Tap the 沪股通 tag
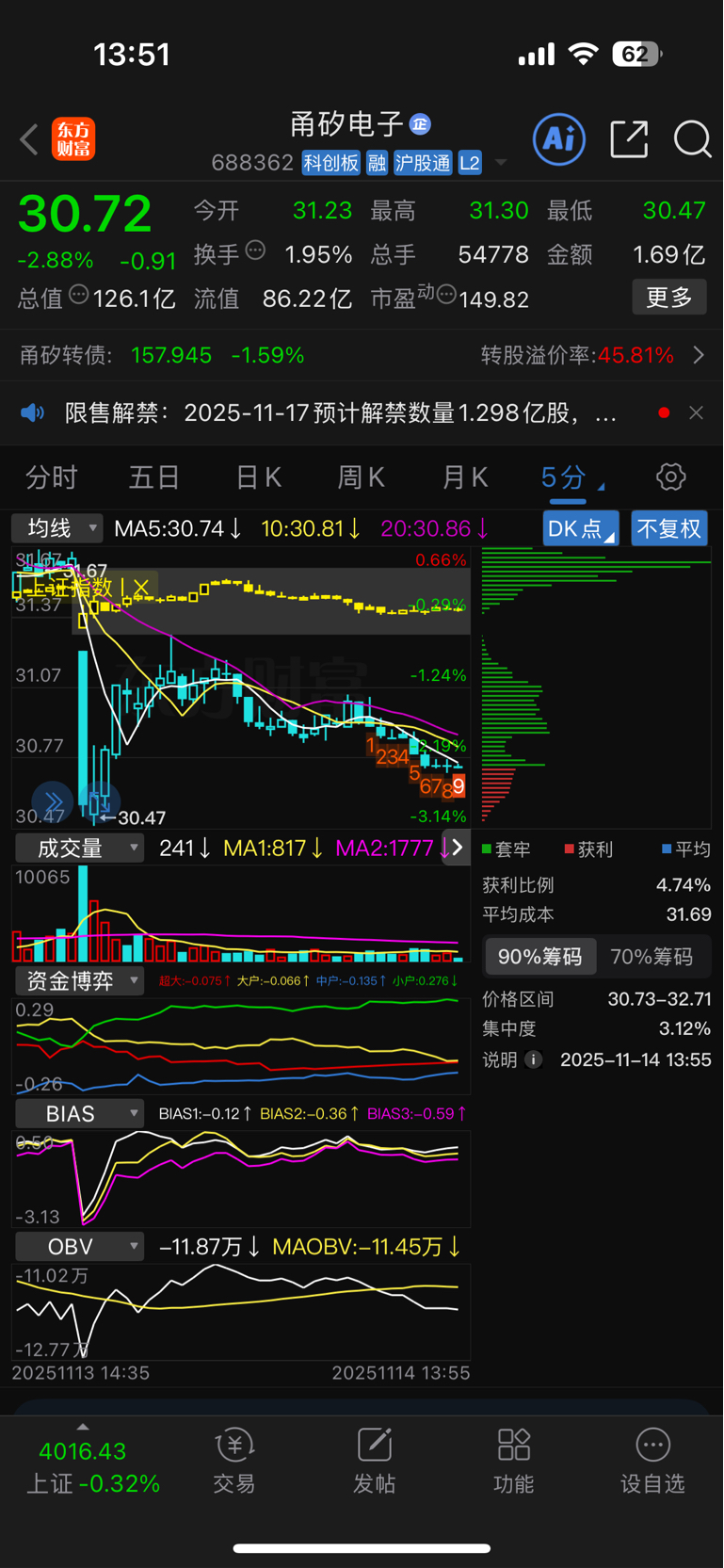The width and height of the screenshot is (724, 1568). (423, 163)
